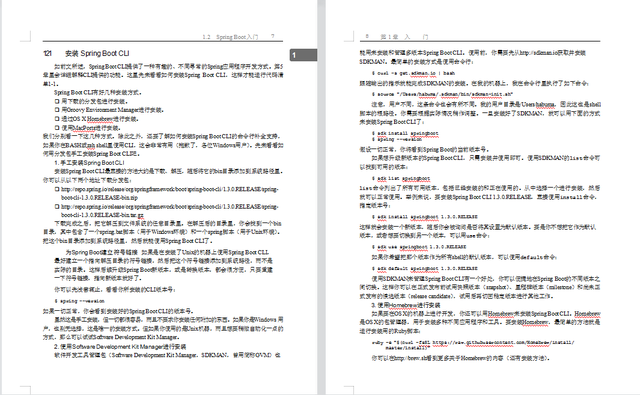This screenshot has width=640, height=395.
Task: Click the code line "$ curl -s get.sdkman.io | bash"
Action: pos(413,73)
